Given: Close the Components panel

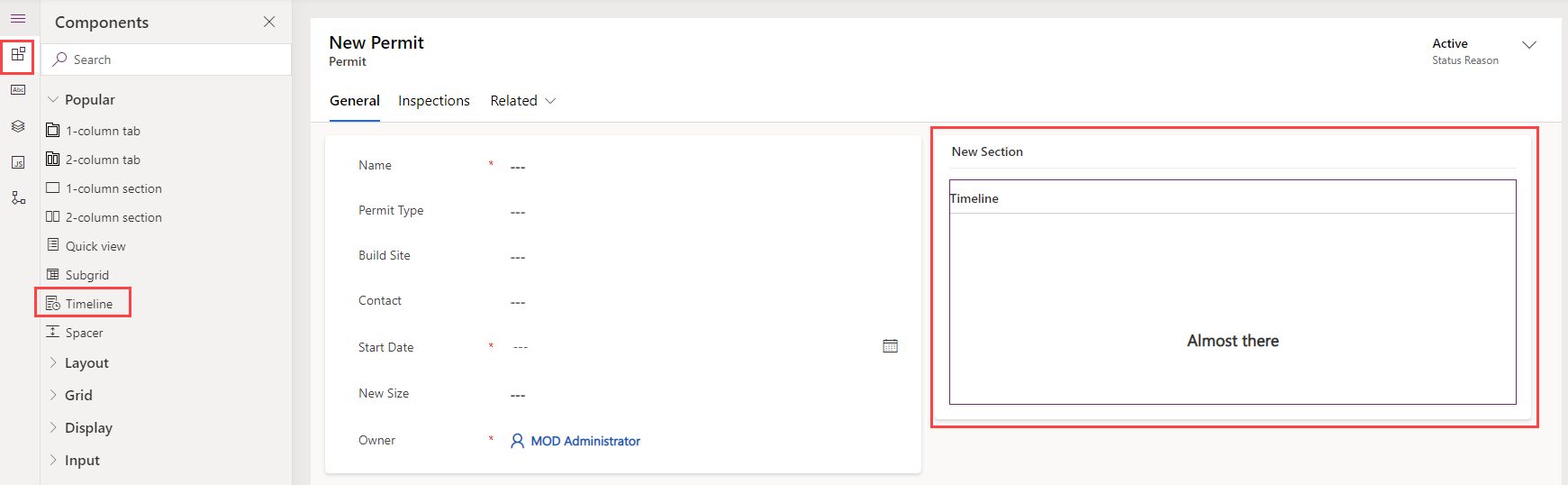Looking at the screenshot, I should (x=269, y=22).
